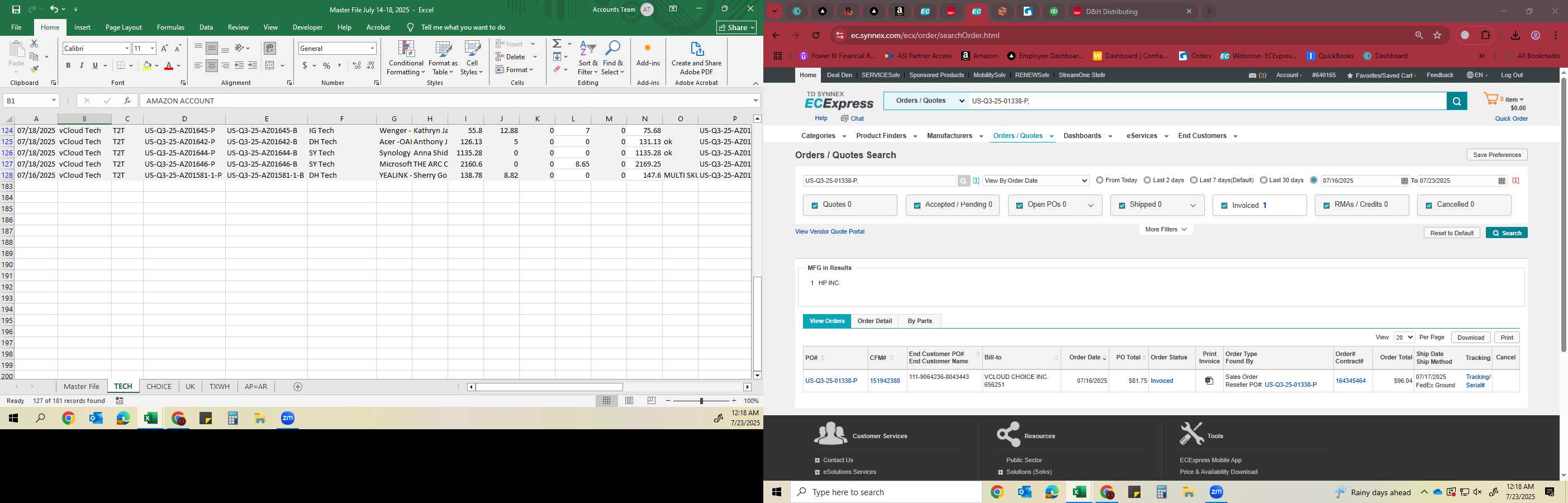Toggle the Invoiced checkbox
Screen dimensions: 1568x503
(1224, 206)
